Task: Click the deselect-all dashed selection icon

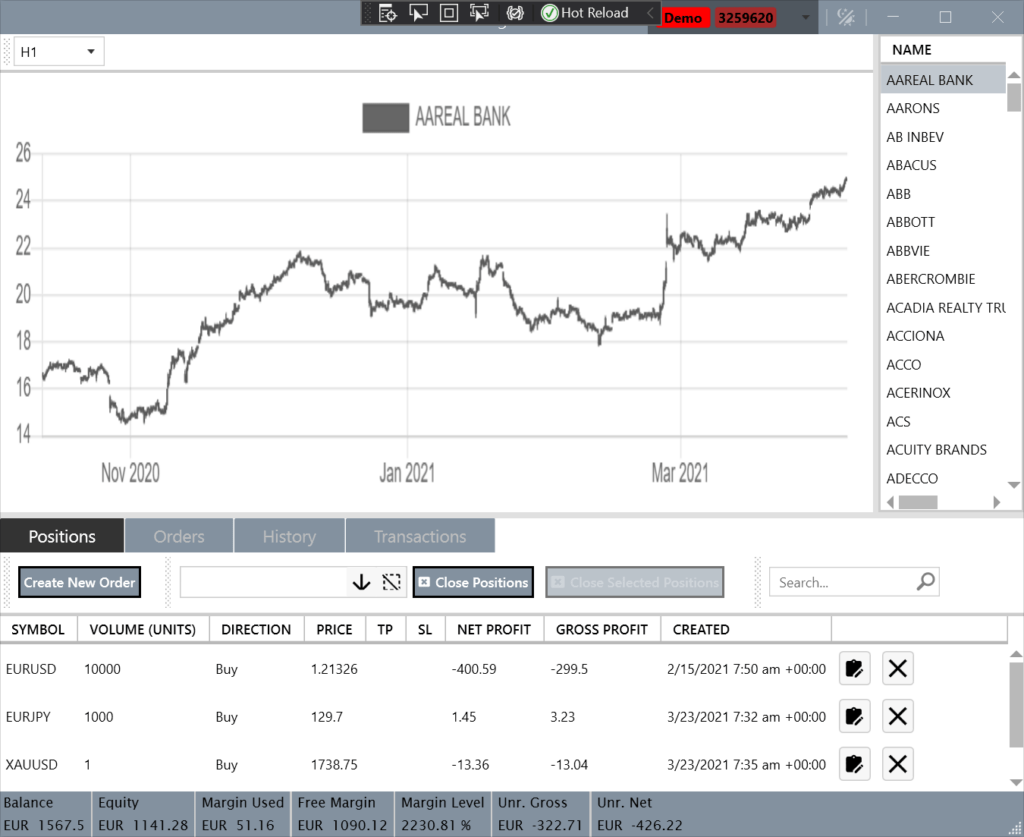Action: [x=391, y=581]
